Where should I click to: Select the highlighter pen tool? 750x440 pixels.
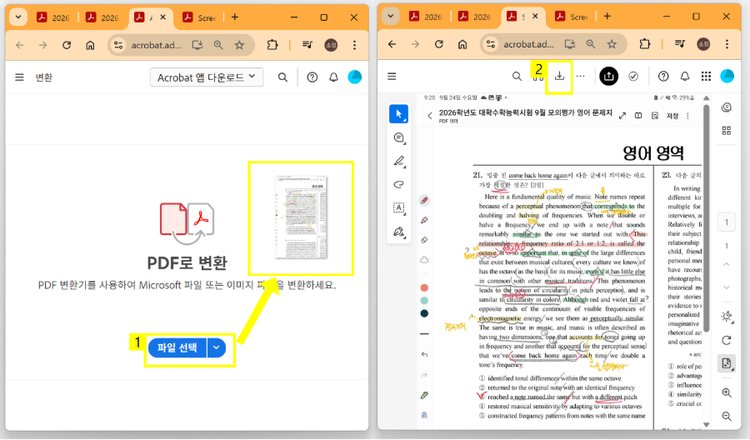click(x=399, y=161)
